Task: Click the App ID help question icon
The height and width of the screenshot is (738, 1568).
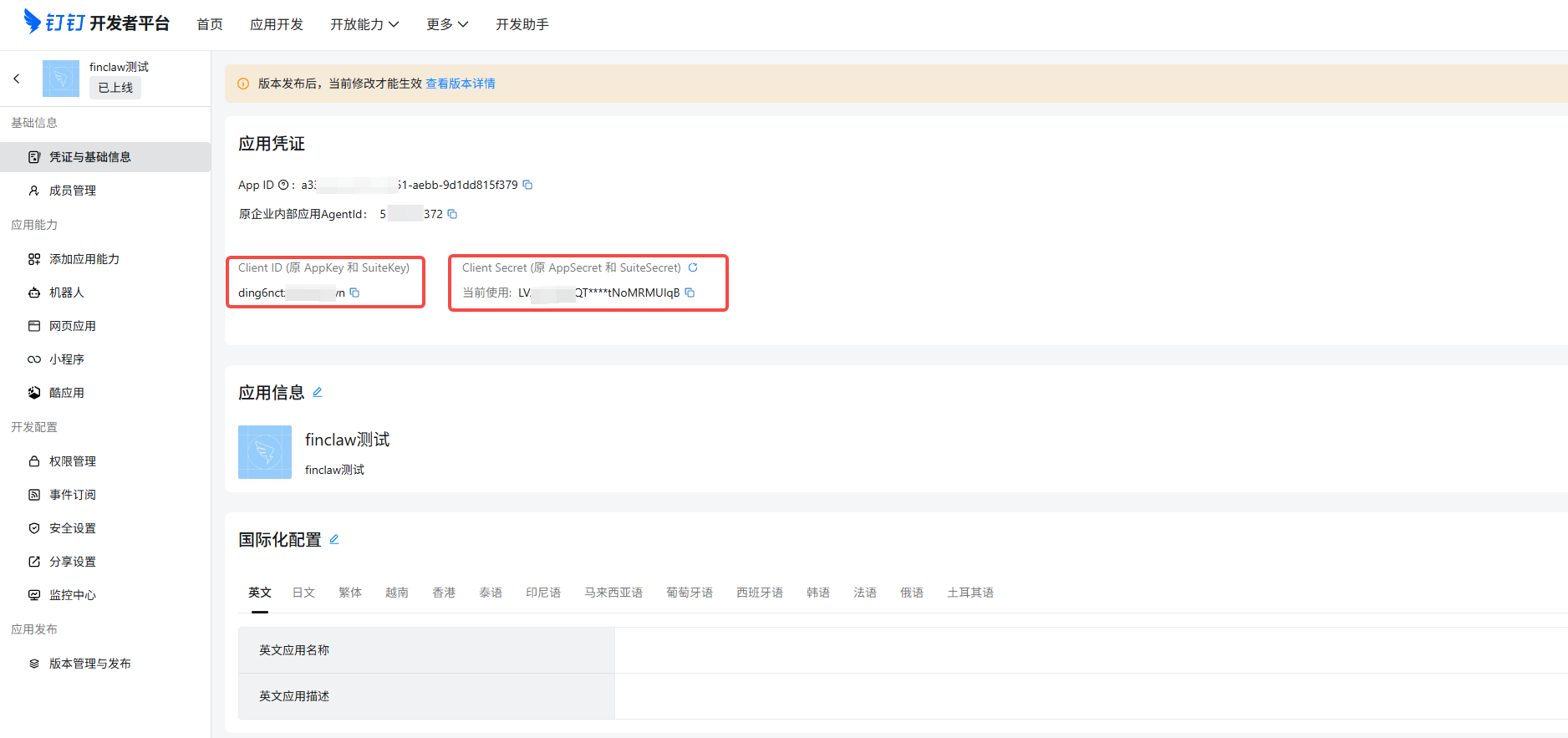Action: [x=283, y=185]
